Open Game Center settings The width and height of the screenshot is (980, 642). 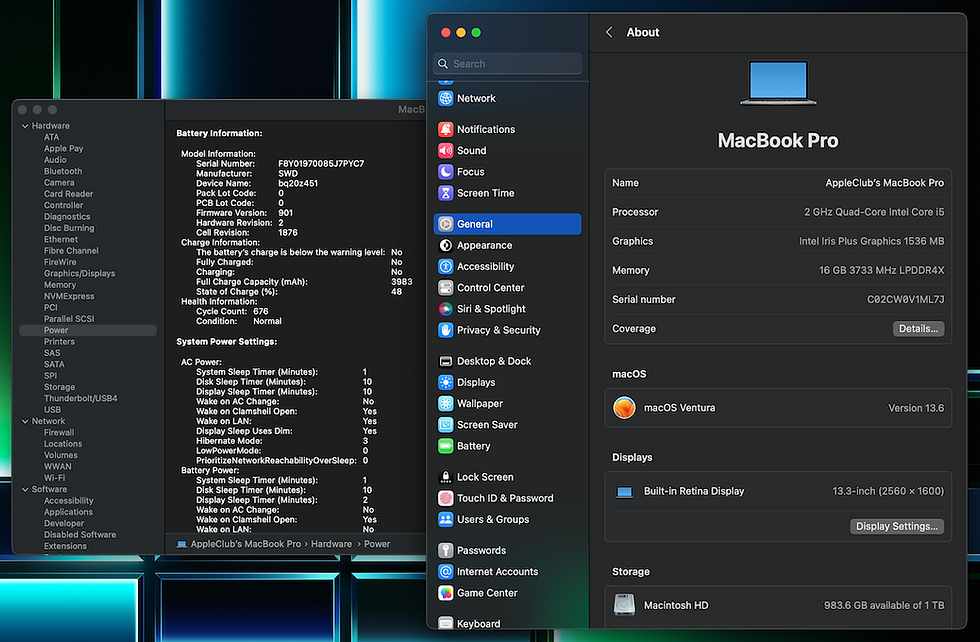click(x=507, y=593)
